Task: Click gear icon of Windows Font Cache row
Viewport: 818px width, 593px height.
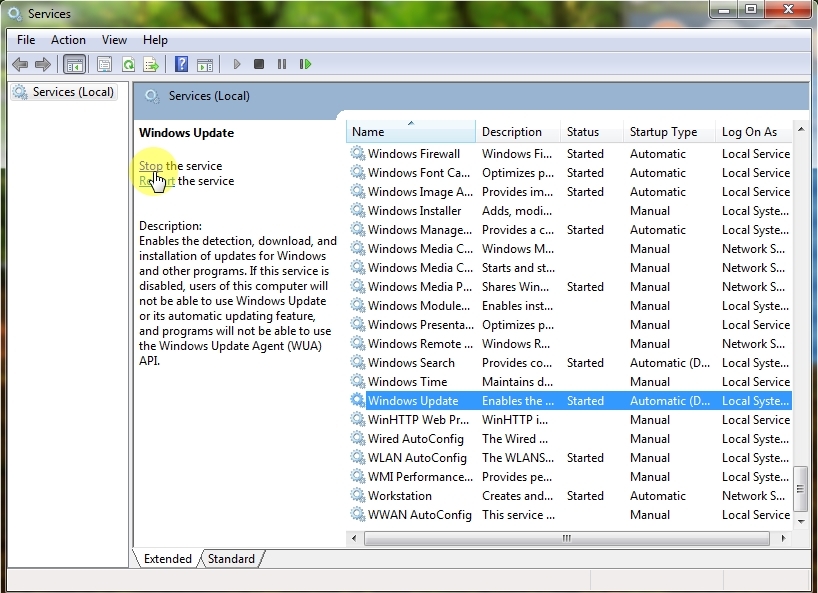Action: pyautogui.click(x=357, y=172)
